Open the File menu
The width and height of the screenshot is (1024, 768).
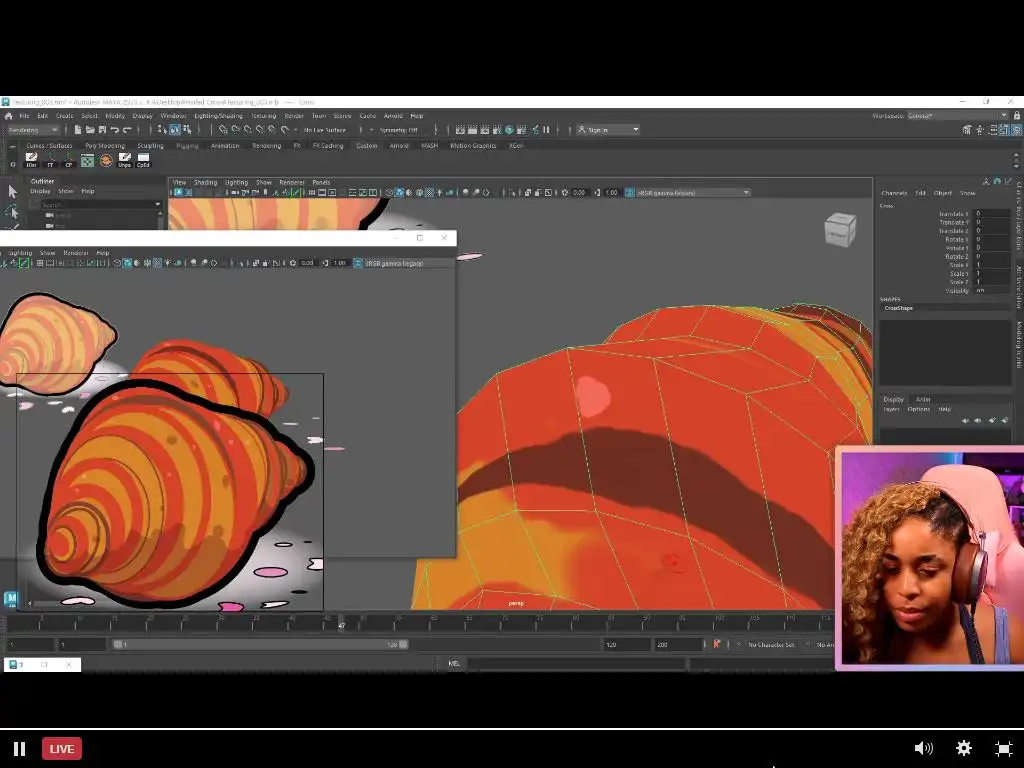tap(24, 116)
